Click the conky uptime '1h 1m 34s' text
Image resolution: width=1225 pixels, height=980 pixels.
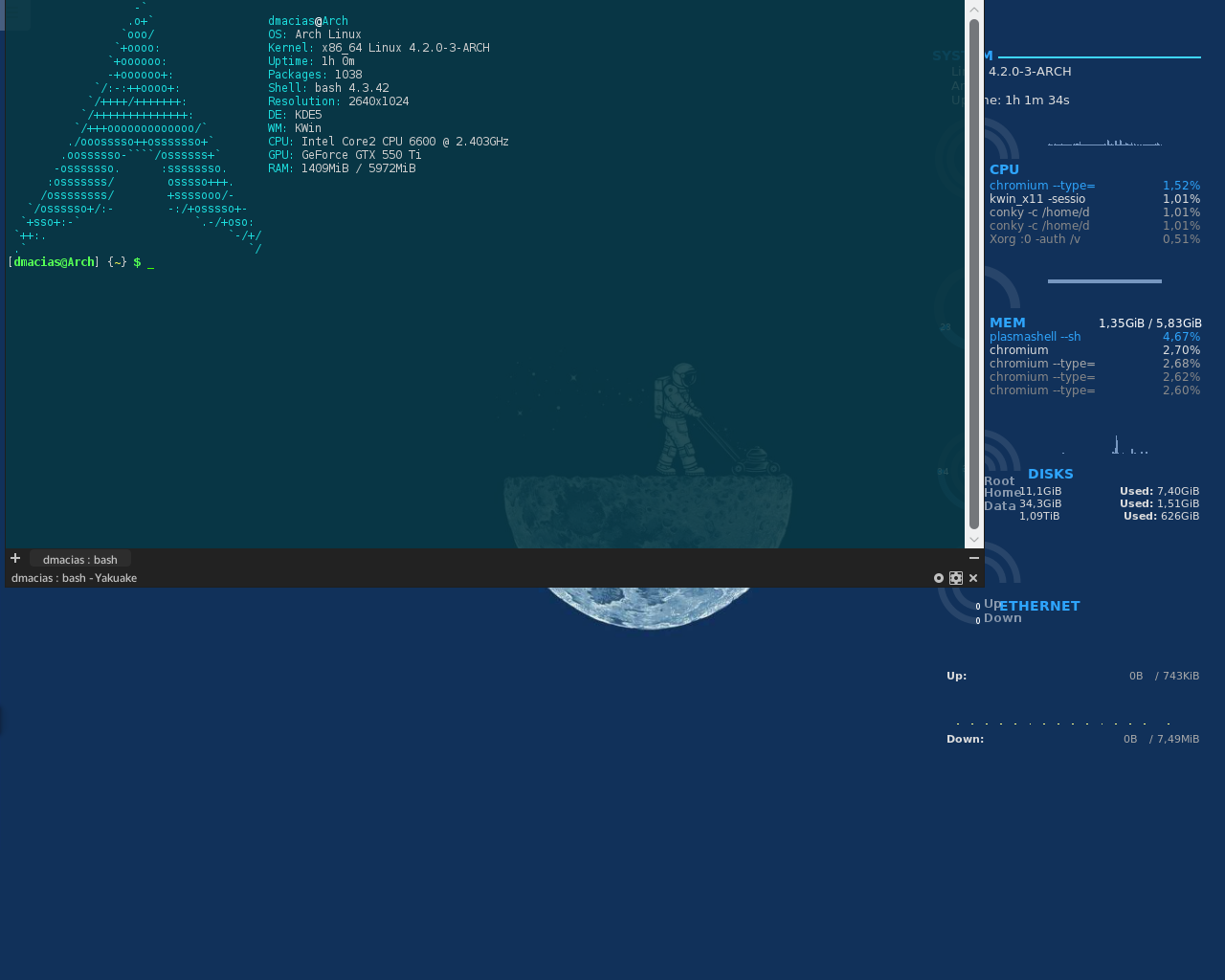point(1037,100)
